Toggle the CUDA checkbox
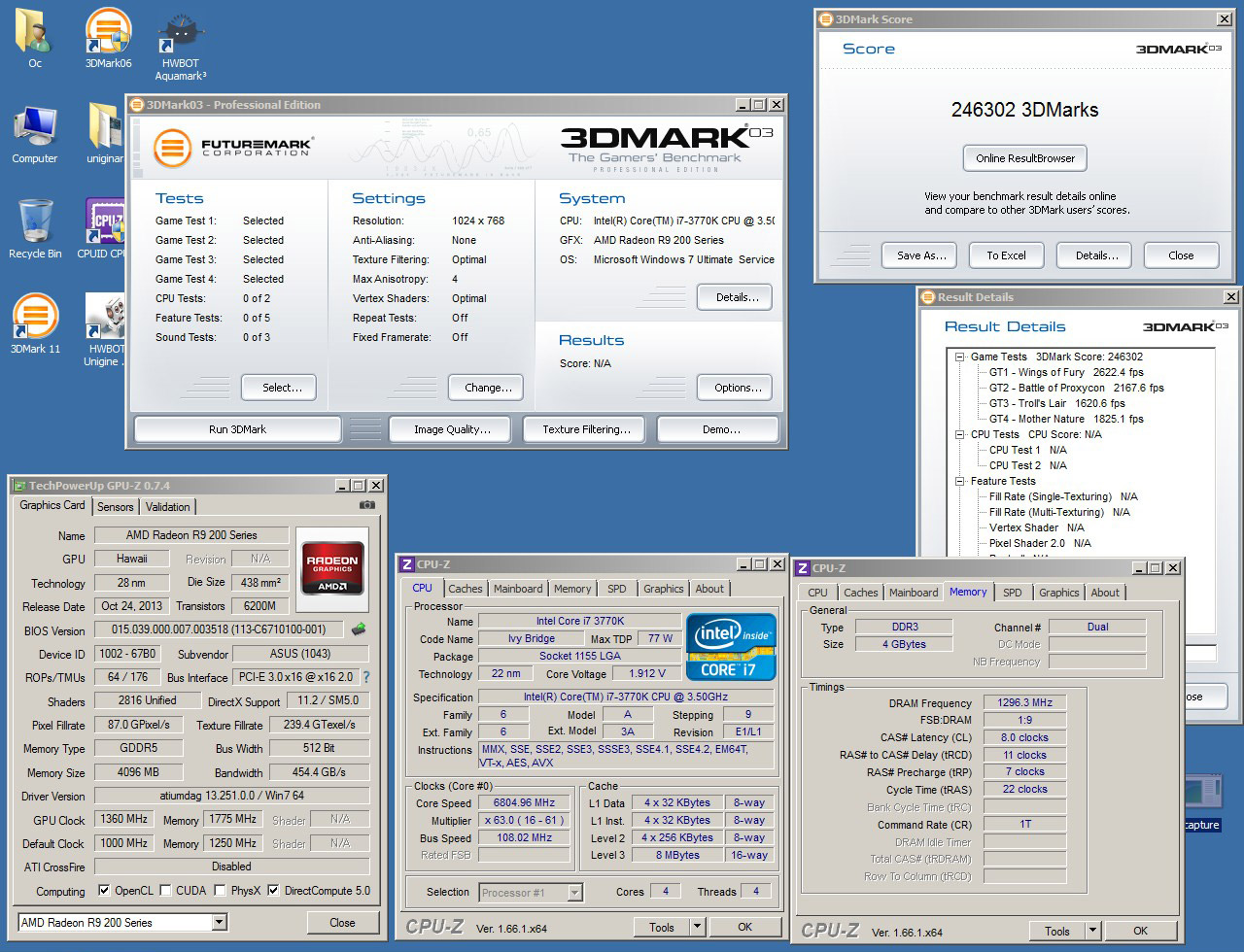1244x952 pixels. click(x=166, y=890)
